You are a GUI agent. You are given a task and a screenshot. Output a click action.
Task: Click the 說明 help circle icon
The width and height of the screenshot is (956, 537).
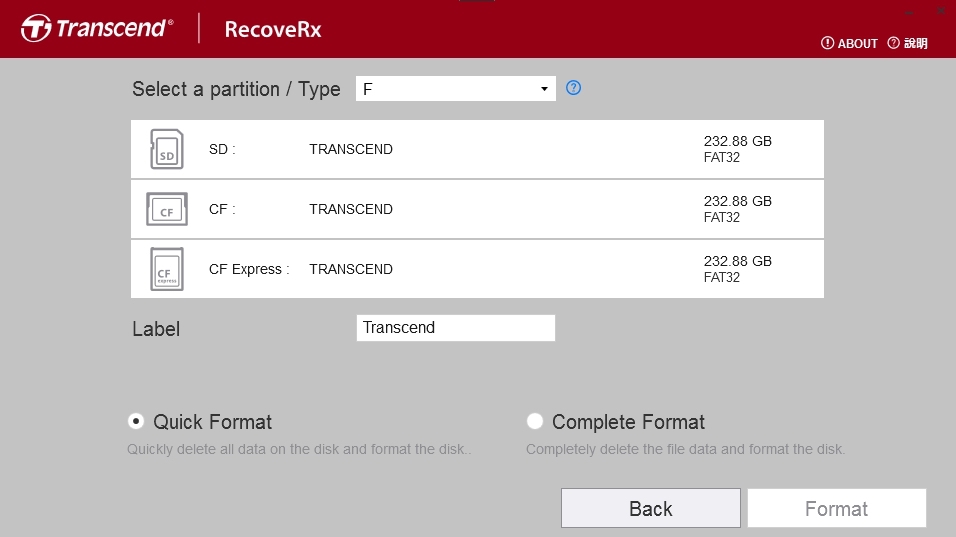(x=893, y=43)
